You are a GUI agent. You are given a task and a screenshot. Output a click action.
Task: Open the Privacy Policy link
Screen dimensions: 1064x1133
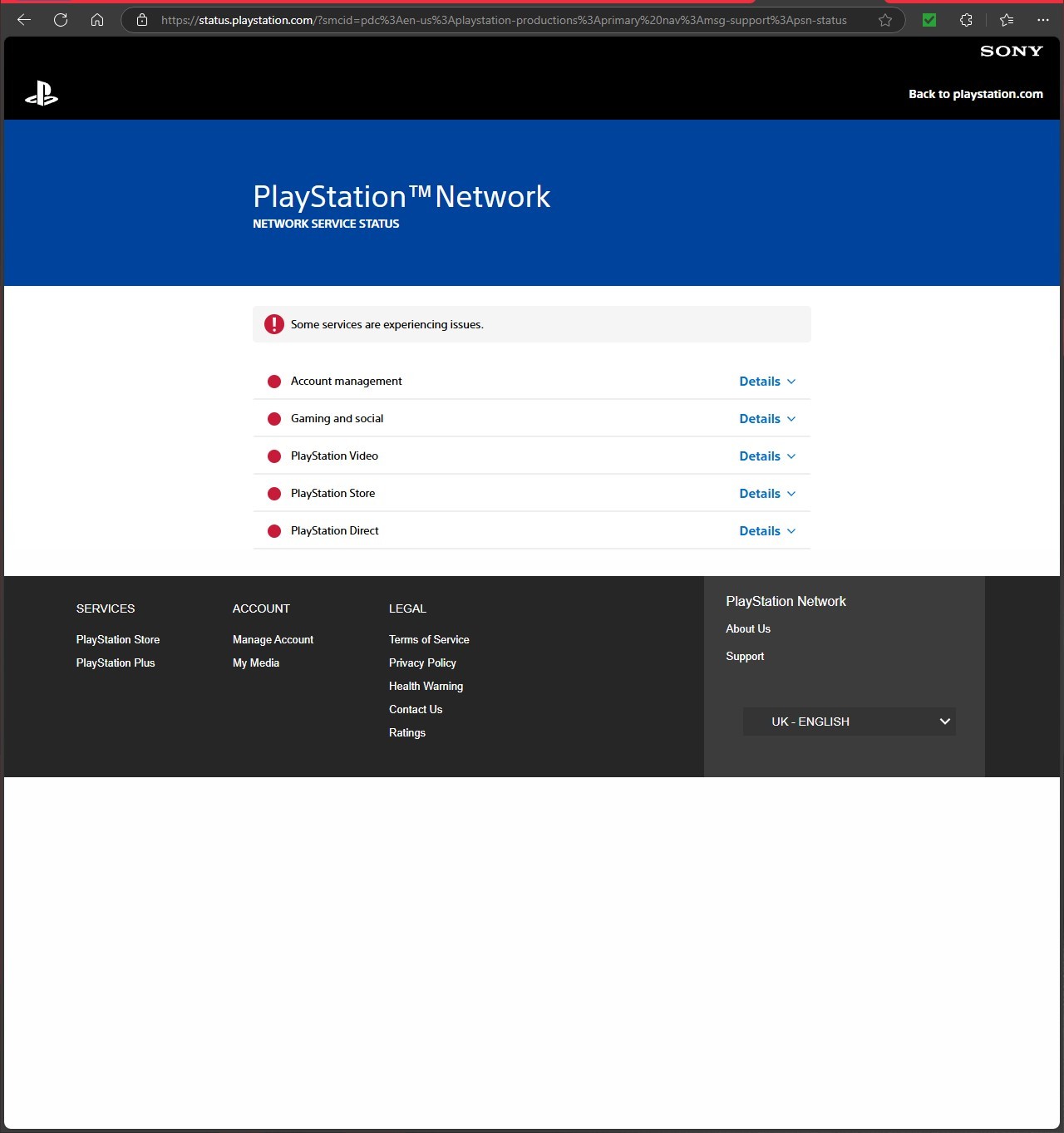click(422, 663)
